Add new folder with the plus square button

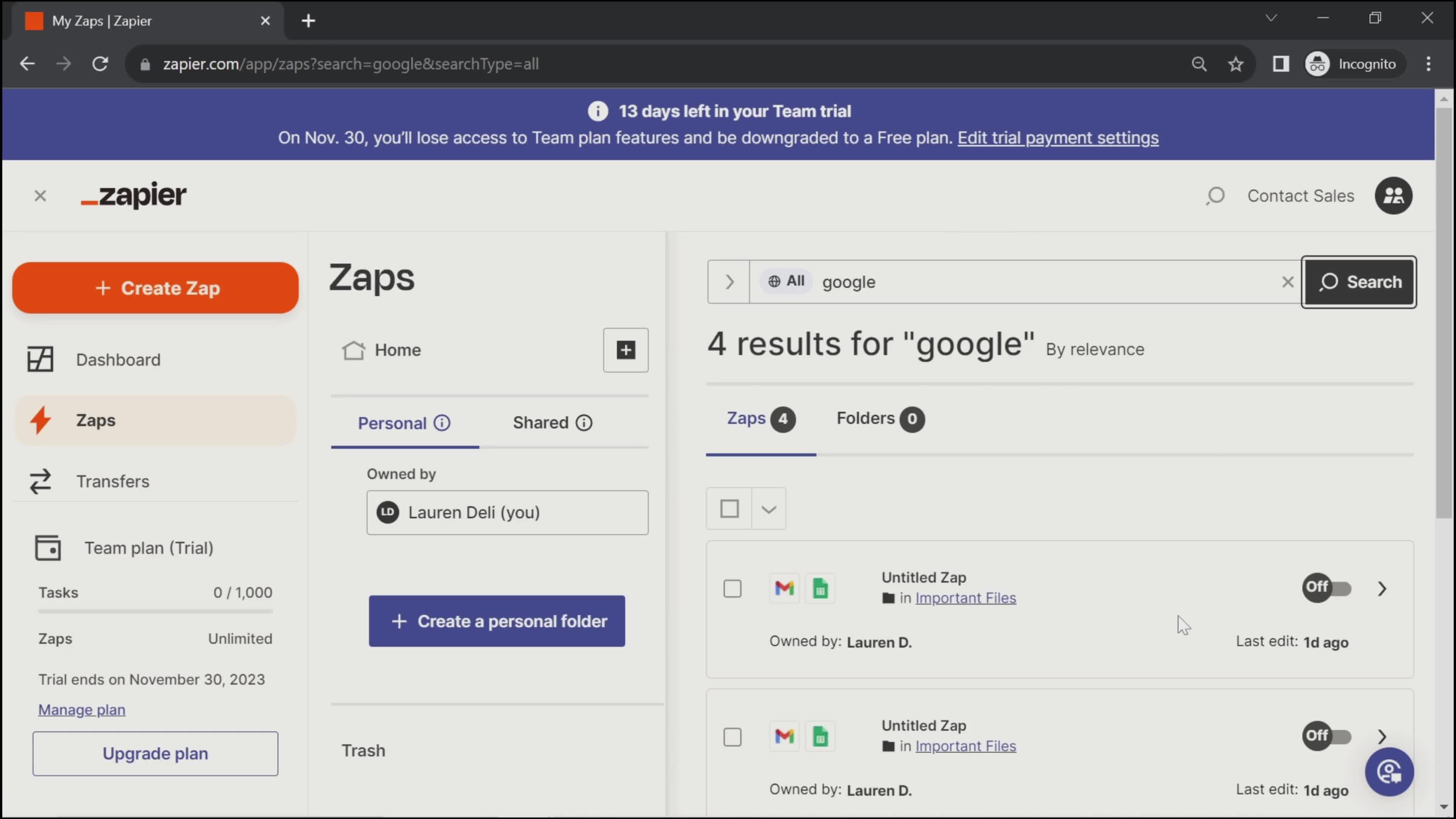click(x=626, y=350)
